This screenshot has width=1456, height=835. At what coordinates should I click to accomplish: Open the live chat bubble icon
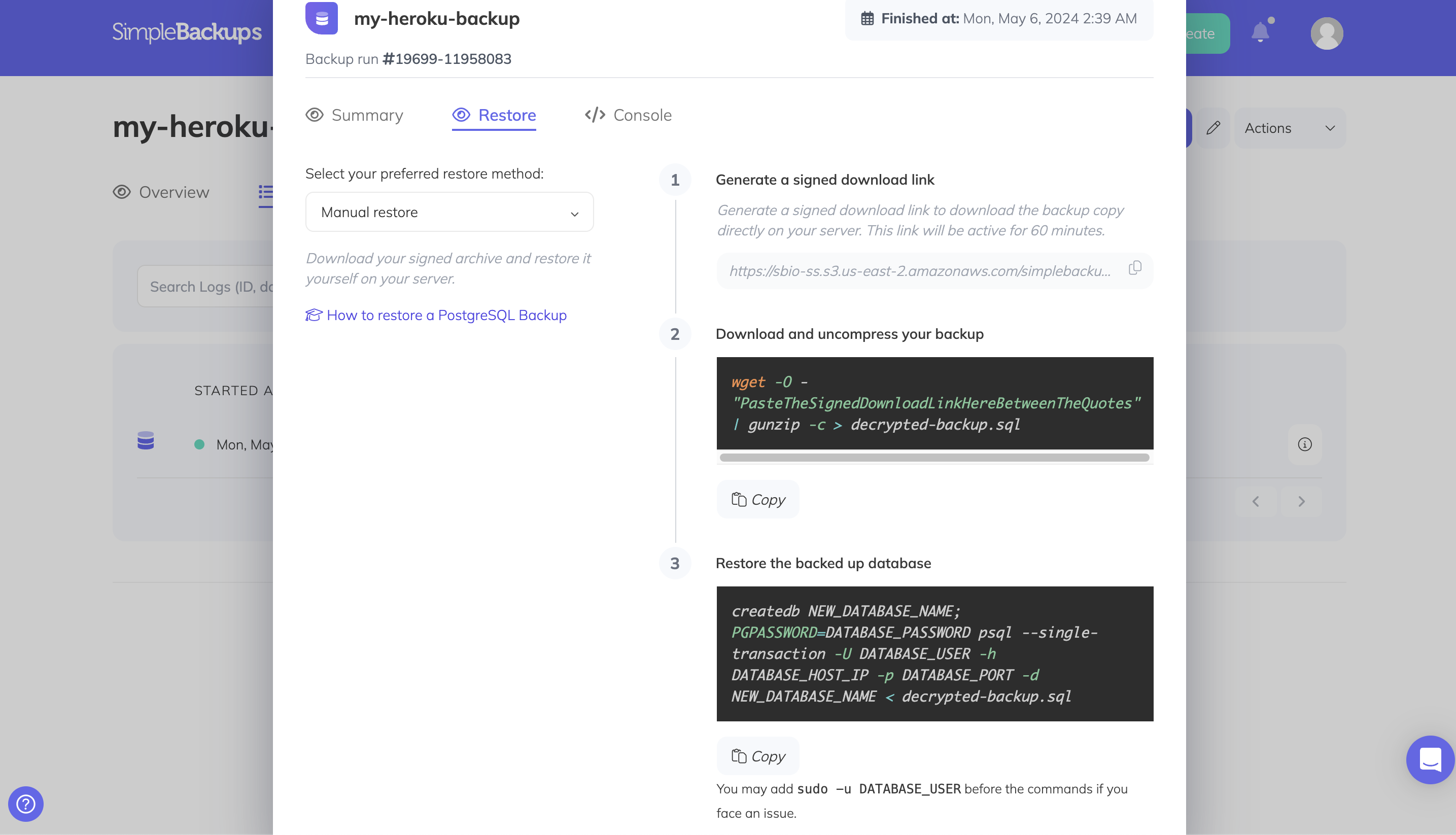(1430, 760)
